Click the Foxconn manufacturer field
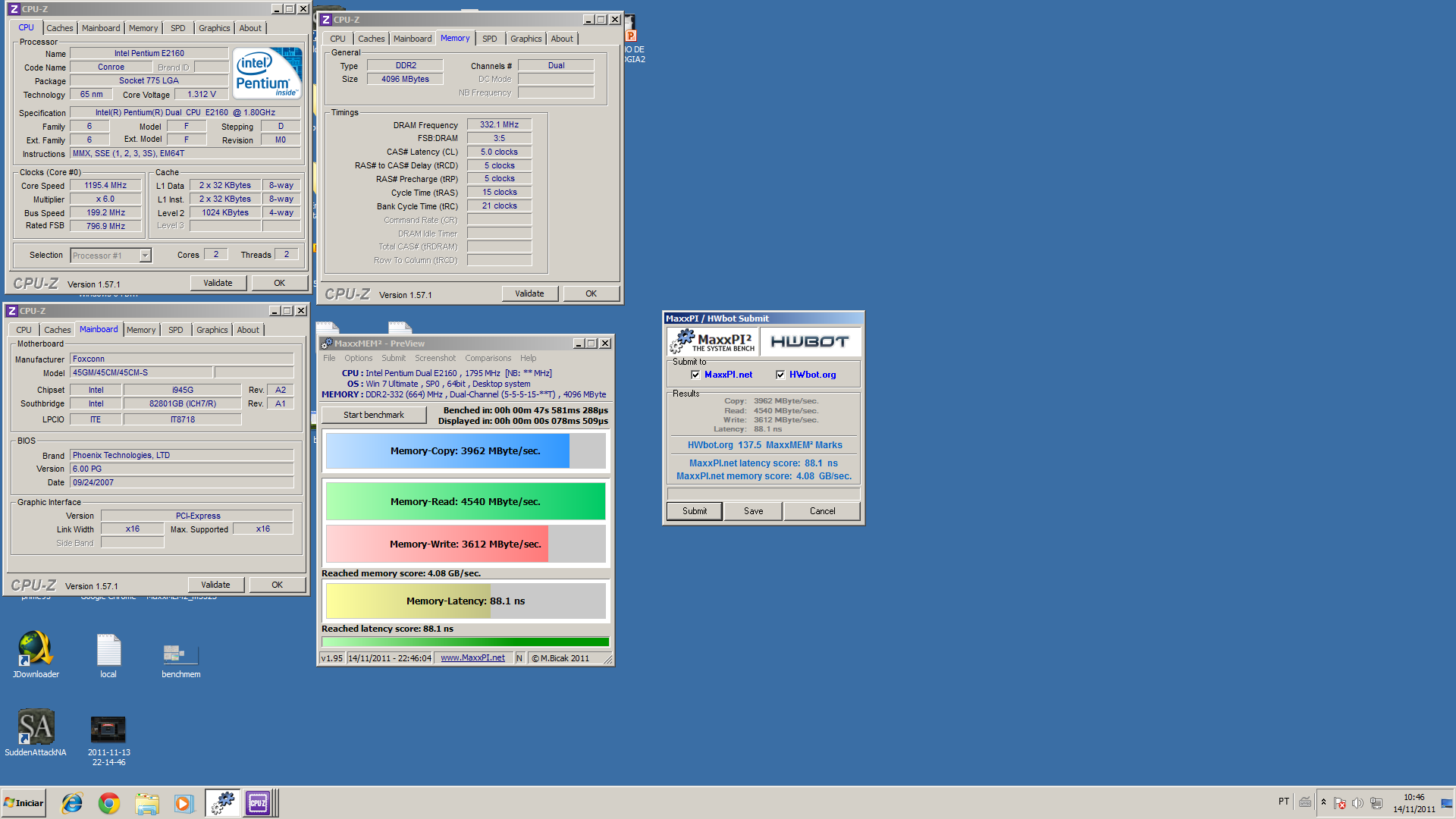This screenshot has height=819, width=1456. click(x=181, y=359)
